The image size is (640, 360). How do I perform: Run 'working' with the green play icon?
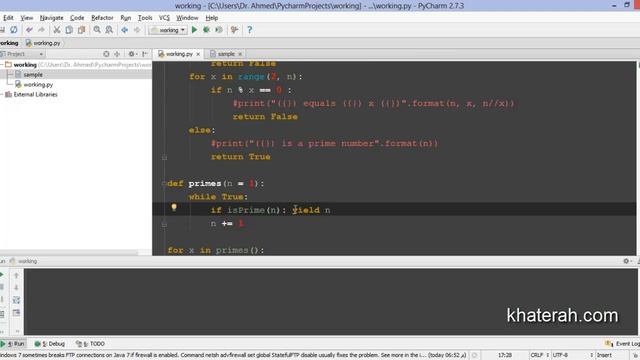[194, 30]
